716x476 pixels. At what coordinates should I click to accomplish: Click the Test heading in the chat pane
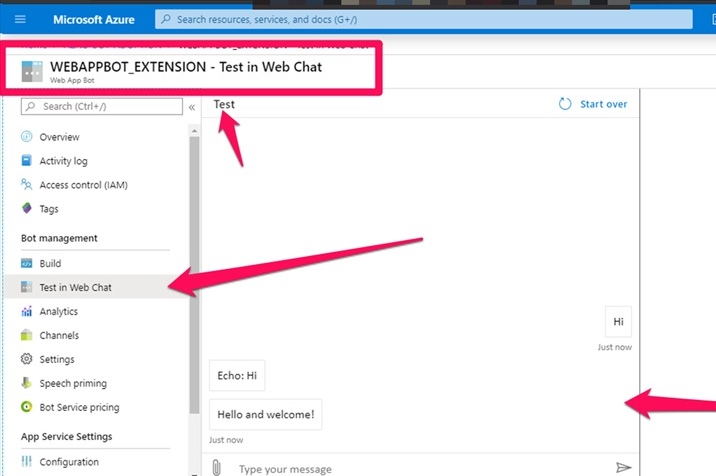pyautogui.click(x=224, y=104)
